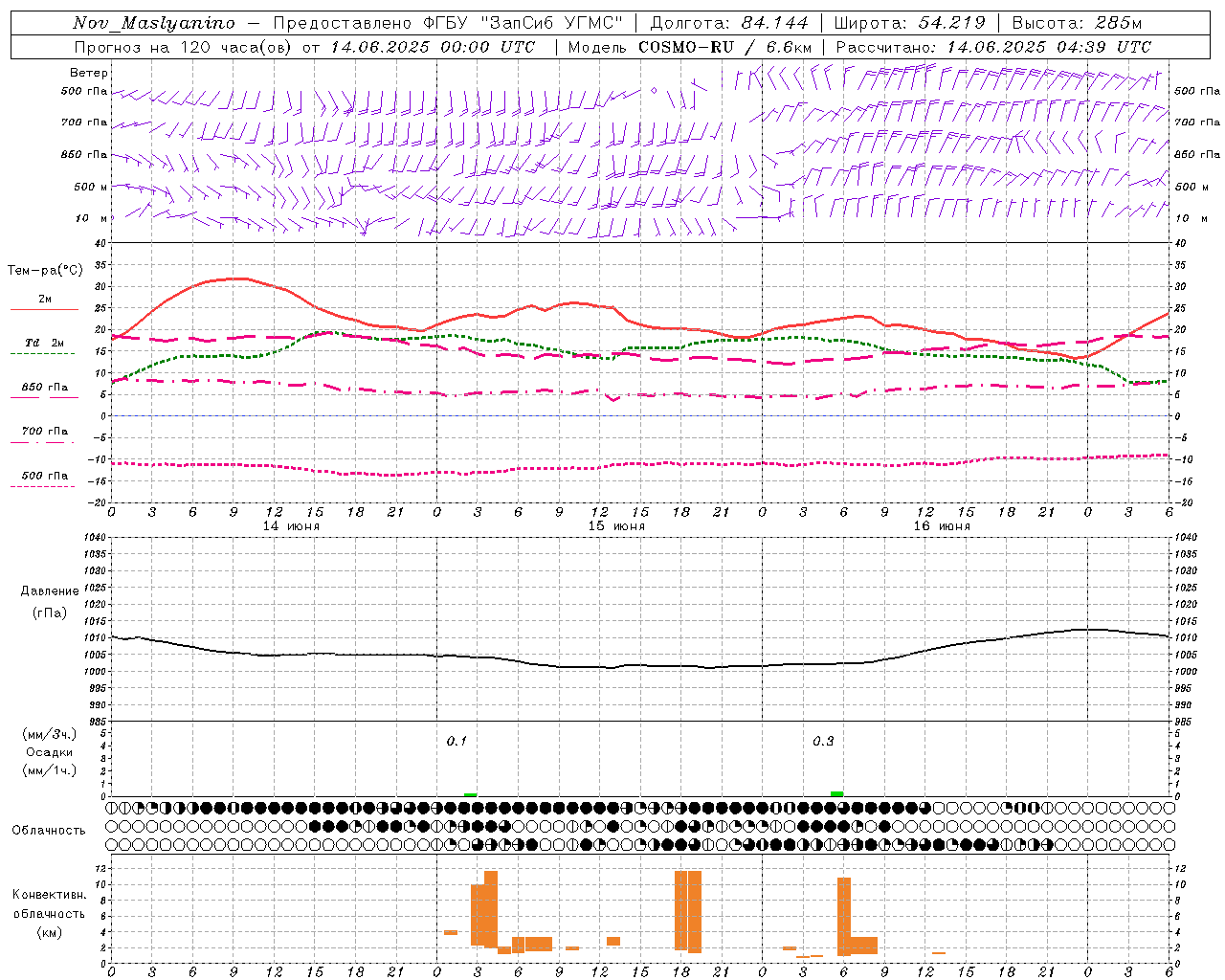Click the Давление panel label
Image resolution: width=1225 pixels, height=980 pixels.
coord(50,591)
